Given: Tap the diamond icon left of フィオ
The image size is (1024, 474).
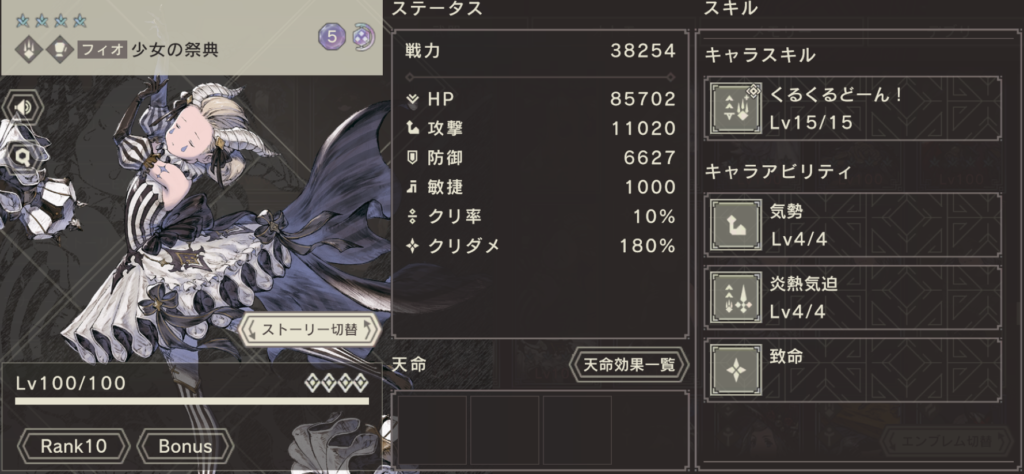Looking at the screenshot, I should pyautogui.click(x=60, y=50).
